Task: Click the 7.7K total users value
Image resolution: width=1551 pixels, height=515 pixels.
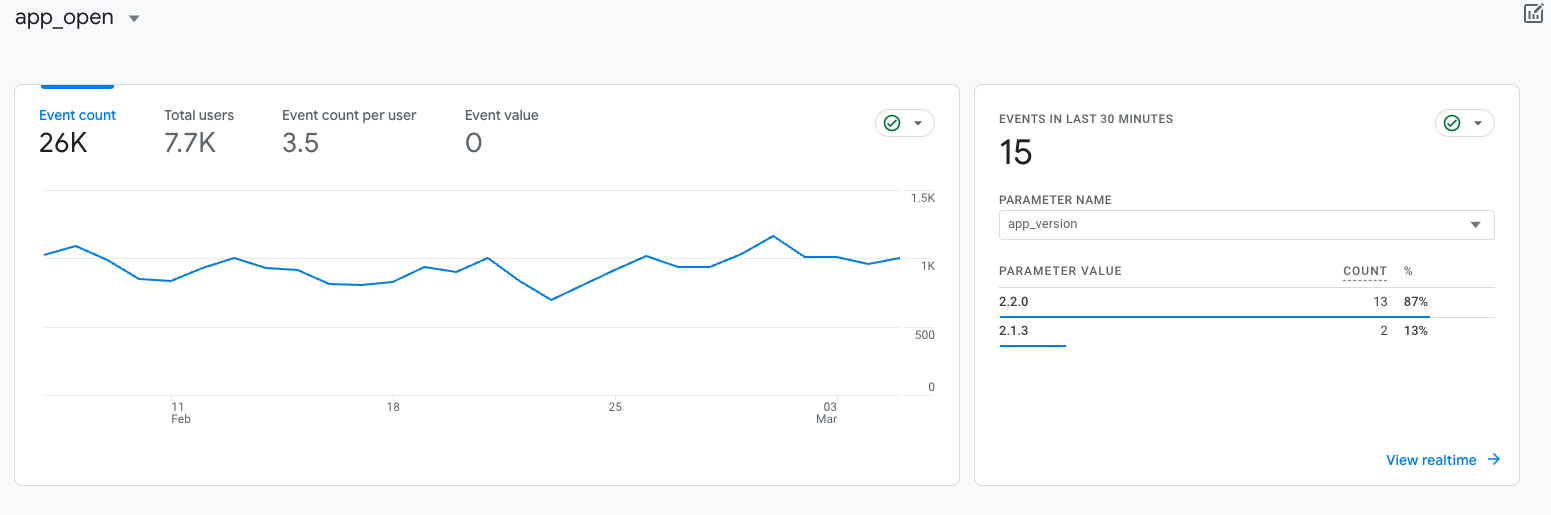Action: (x=190, y=143)
